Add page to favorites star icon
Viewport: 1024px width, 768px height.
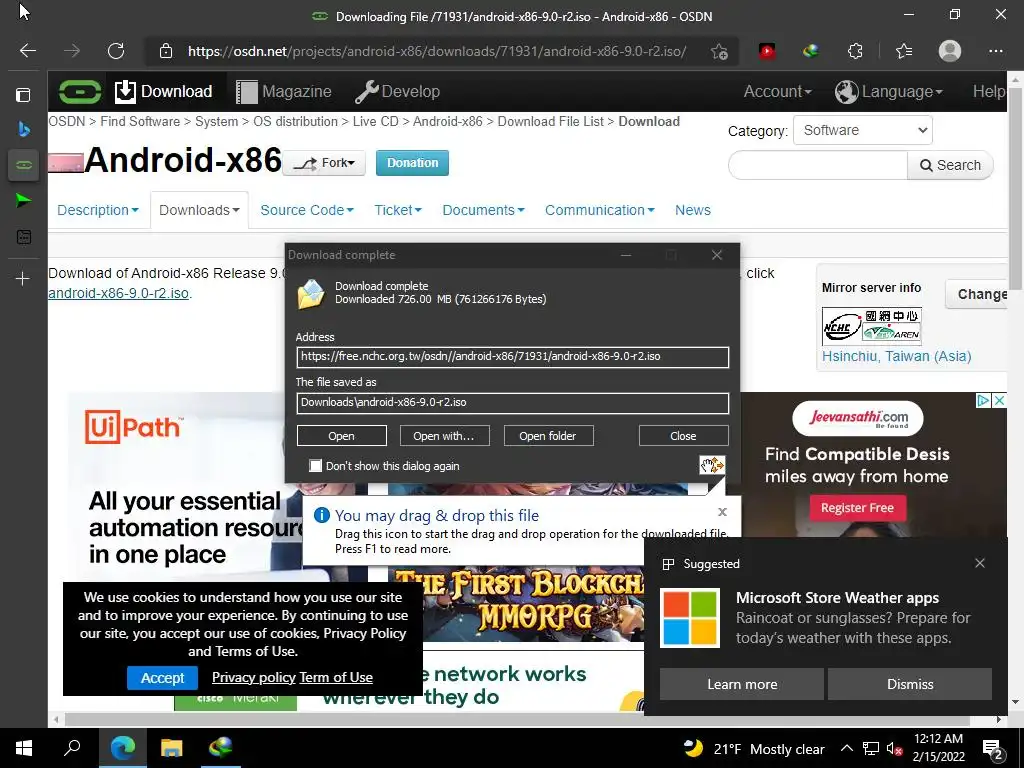719,52
